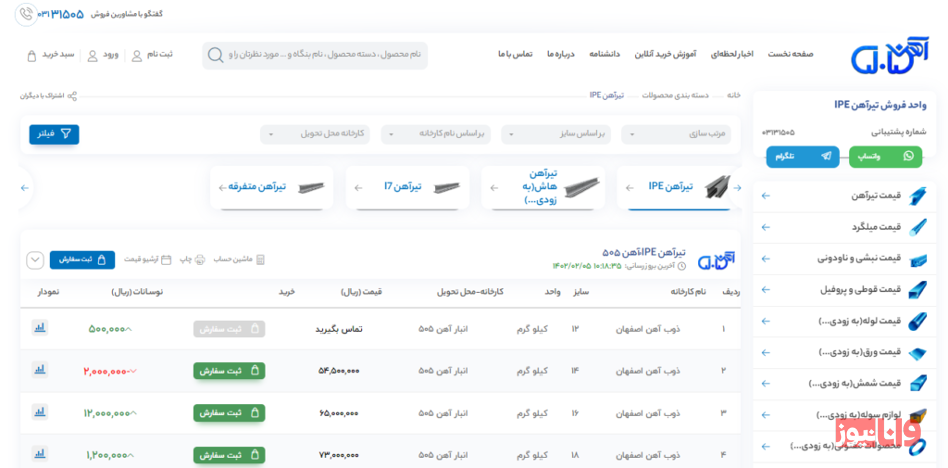948x468 pixels.
Task: Click the WhatsApp button واتساپ
Action: pos(886,157)
